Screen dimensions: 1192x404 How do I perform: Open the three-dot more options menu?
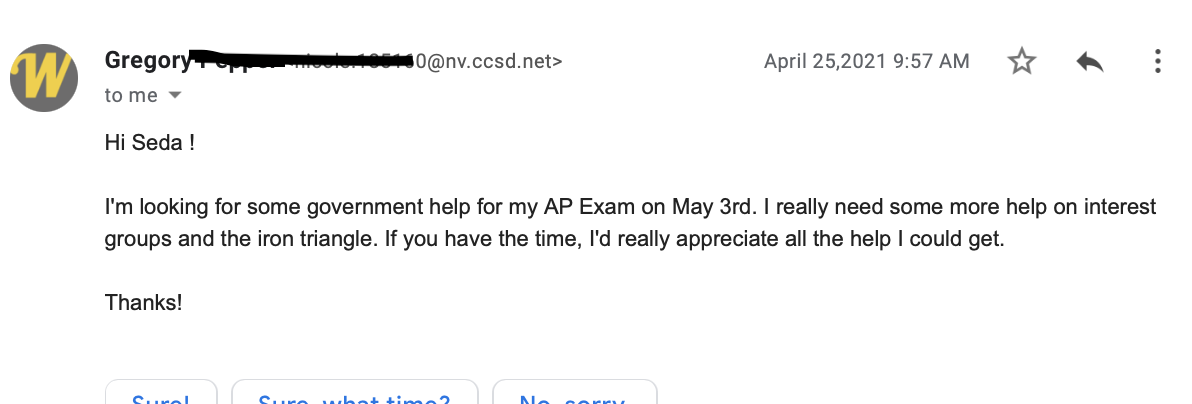coord(1157,62)
